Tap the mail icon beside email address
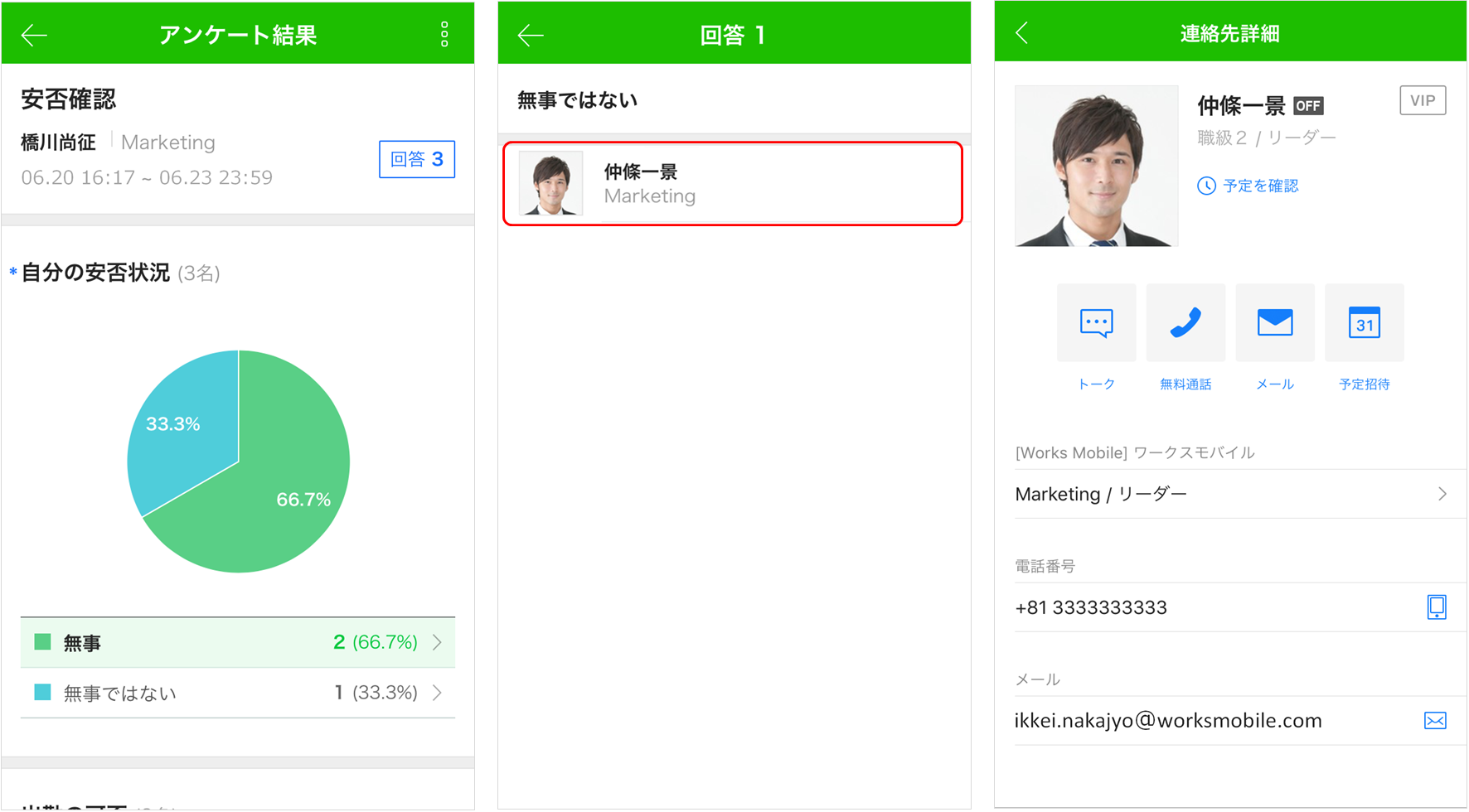 1435,721
